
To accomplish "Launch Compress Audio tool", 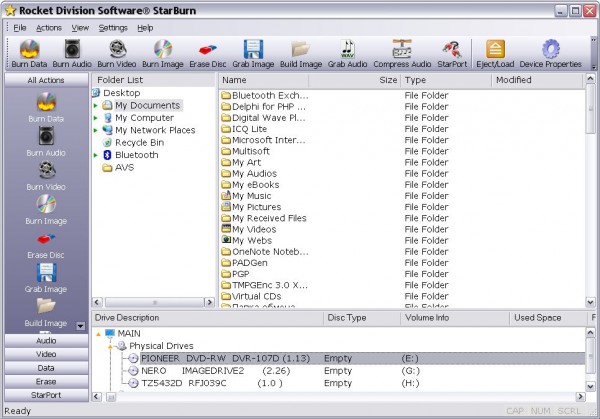I will click(x=402, y=52).
